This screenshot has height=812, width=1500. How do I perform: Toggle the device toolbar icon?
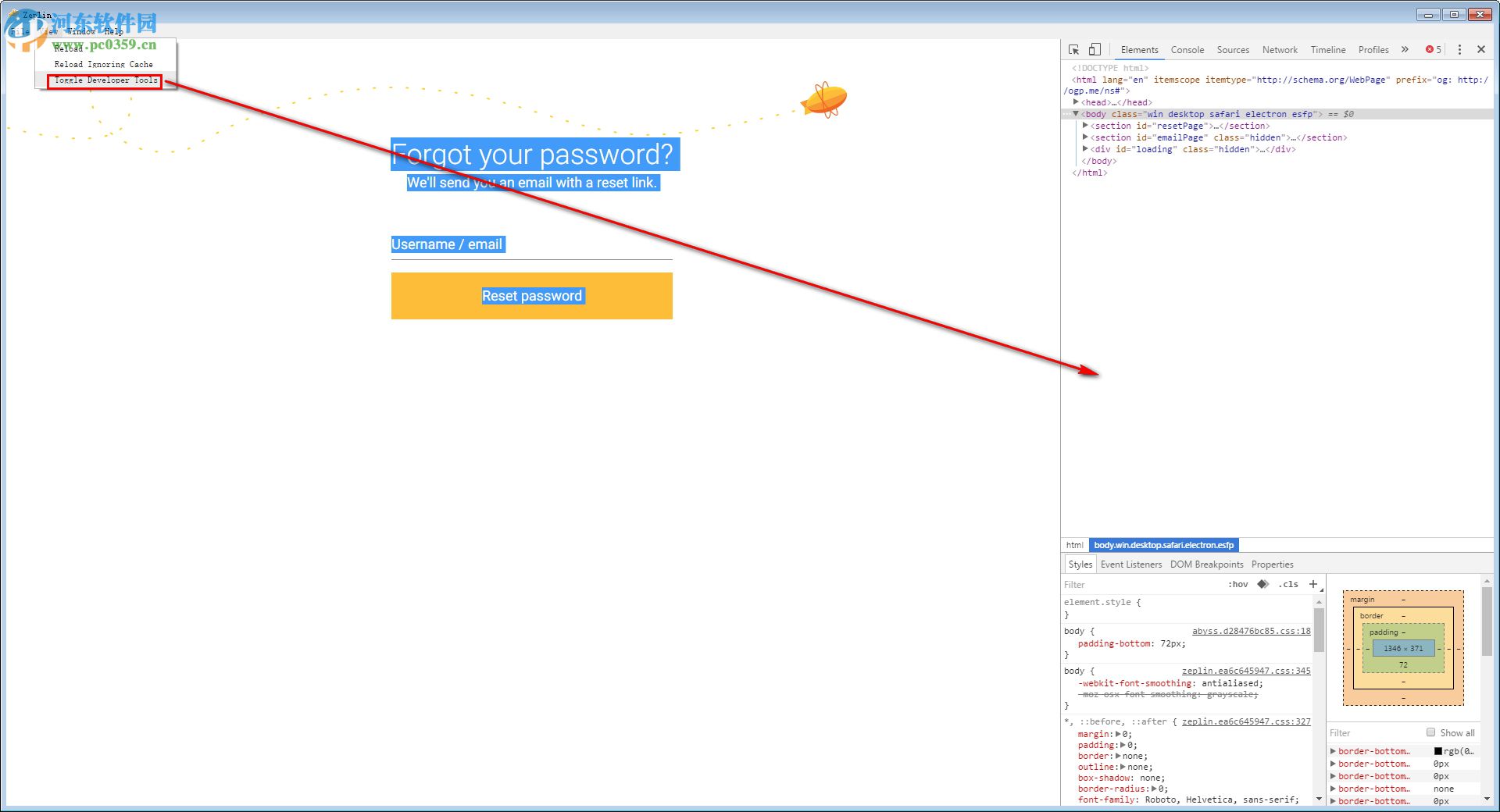tap(1095, 49)
